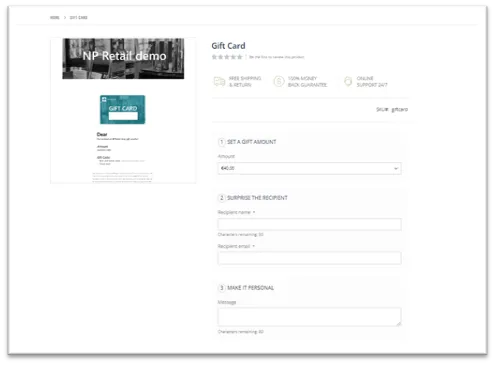This screenshot has width=495, height=365.
Task: Click the Gift Card breadcrumb
Action: click(x=79, y=18)
